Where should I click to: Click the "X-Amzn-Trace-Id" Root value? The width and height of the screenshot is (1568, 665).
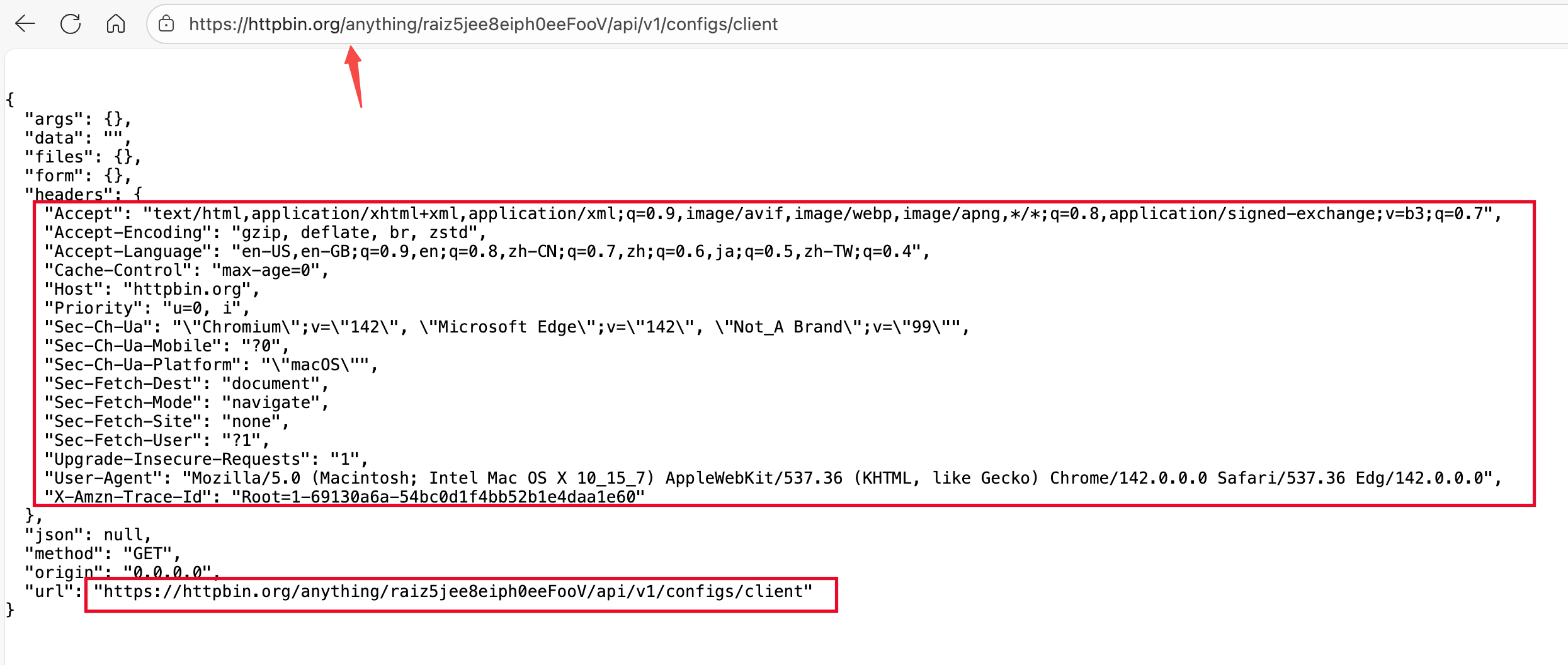pos(438,497)
